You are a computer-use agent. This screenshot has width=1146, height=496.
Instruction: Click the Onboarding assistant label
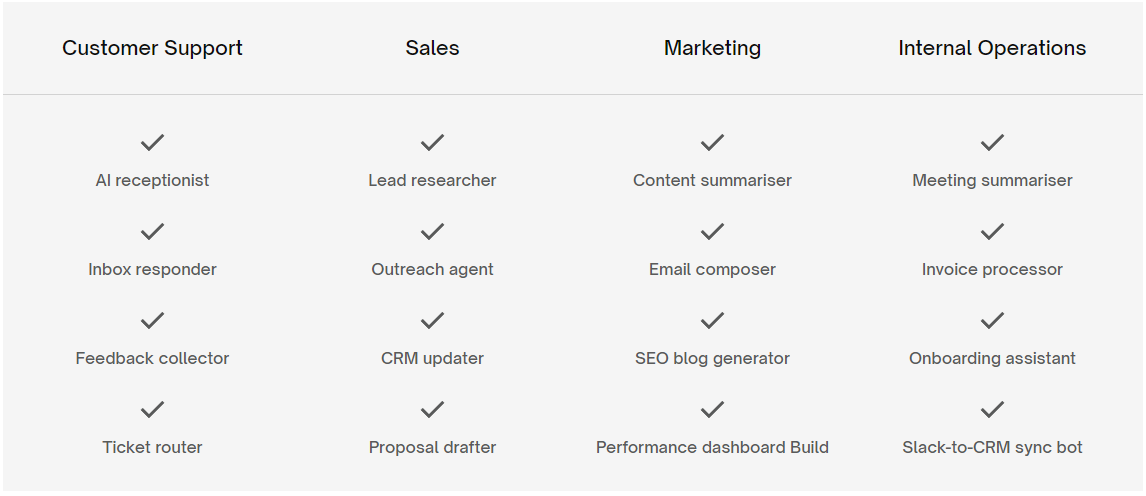click(992, 359)
